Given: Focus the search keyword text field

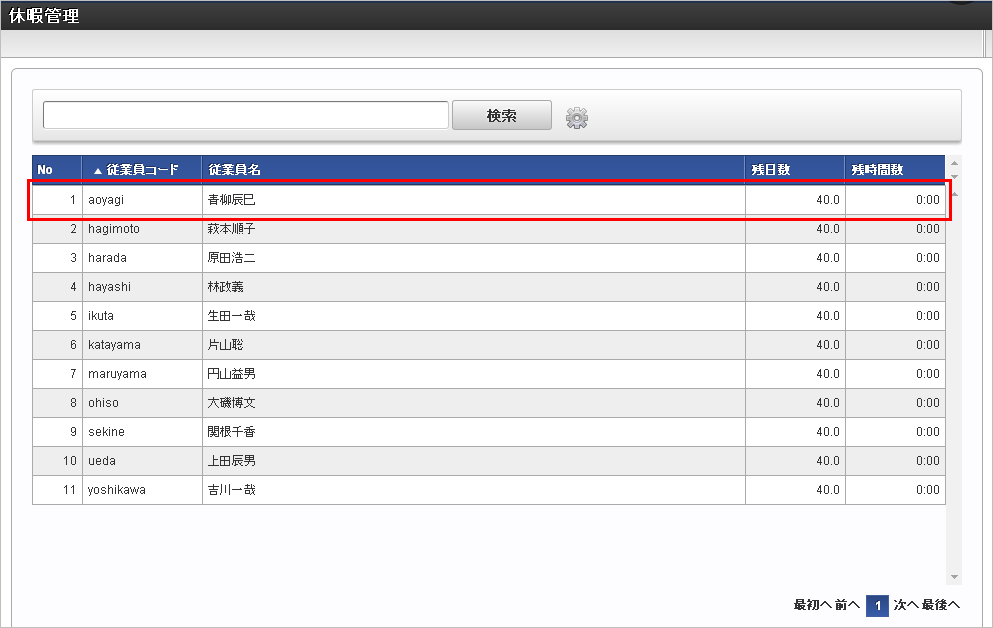Looking at the screenshot, I should click(x=246, y=115).
